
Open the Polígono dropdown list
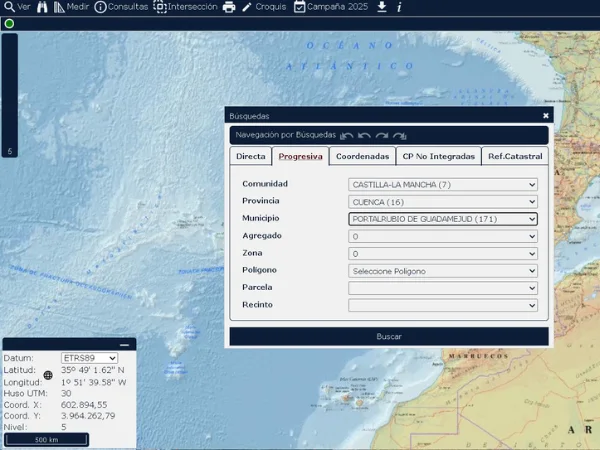[442, 271]
